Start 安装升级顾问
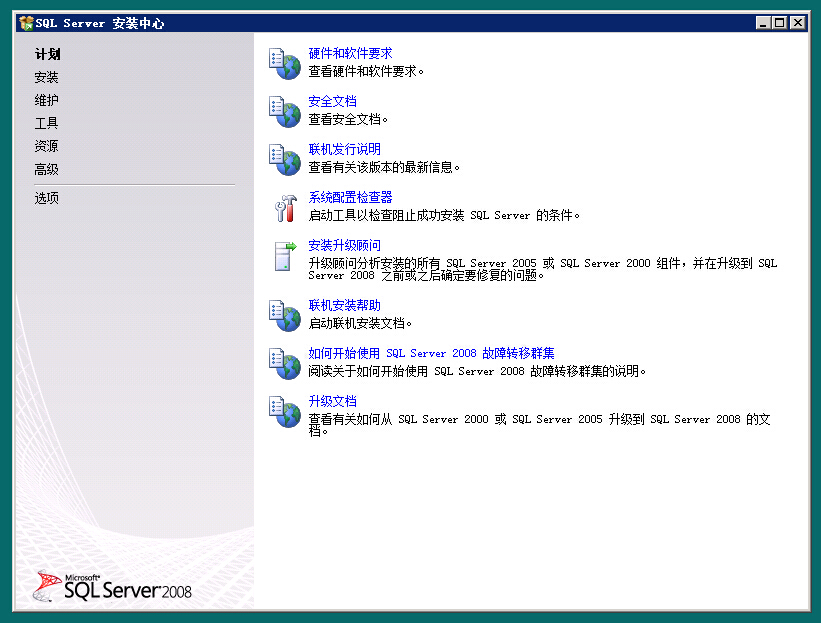Screen dimensions: 821x623 click(x=345, y=246)
